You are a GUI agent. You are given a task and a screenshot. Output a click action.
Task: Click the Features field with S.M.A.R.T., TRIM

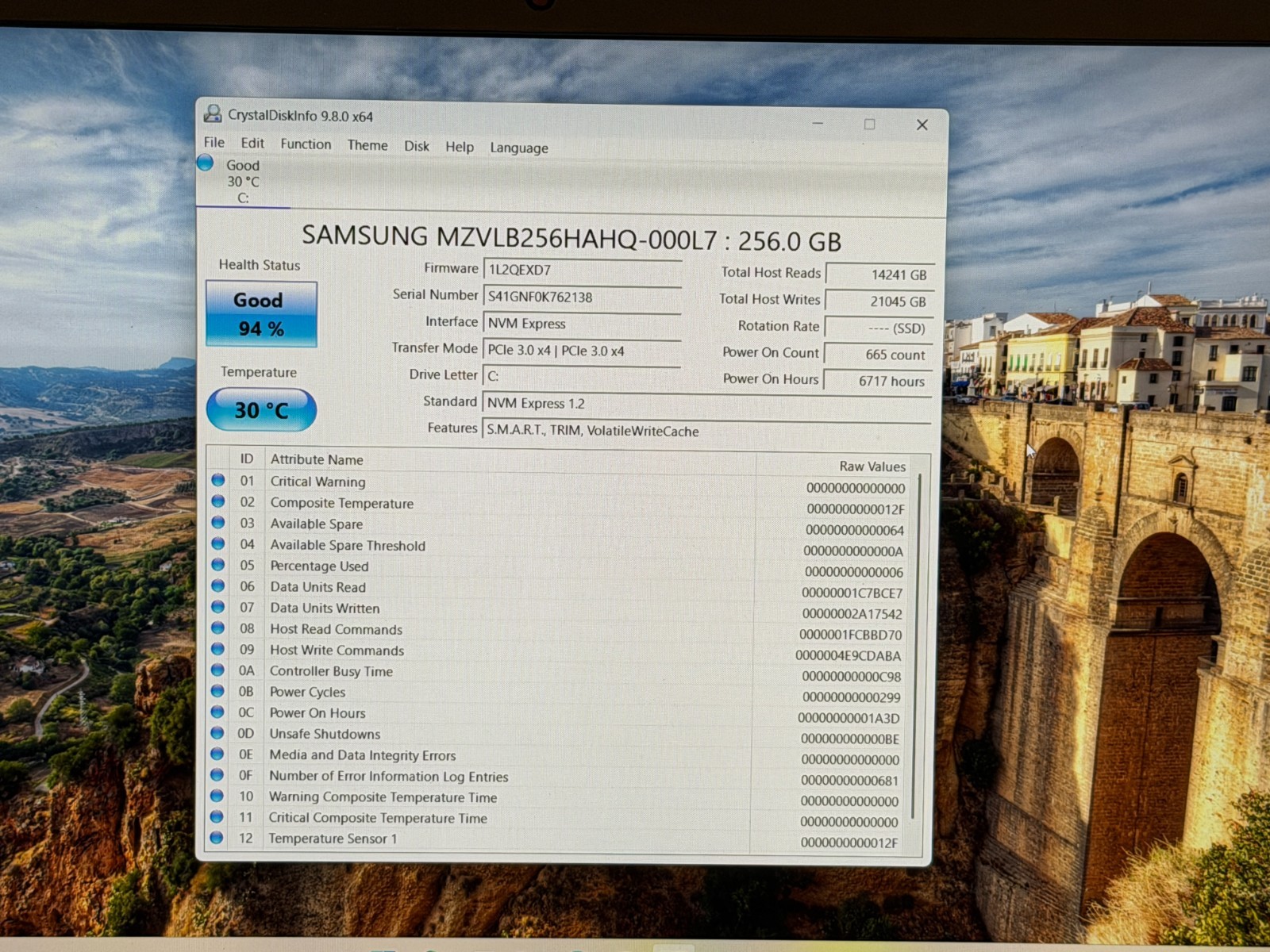pyautogui.click(x=706, y=431)
